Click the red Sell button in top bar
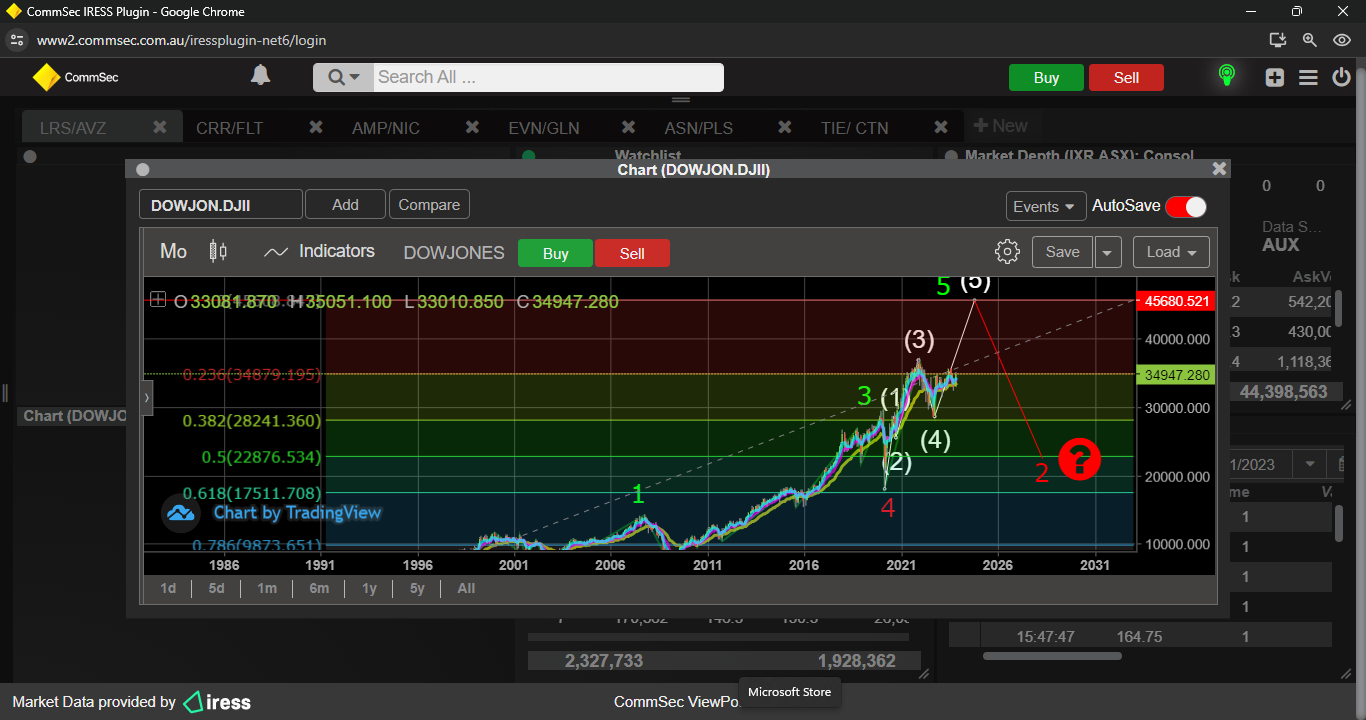 tap(1126, 78)
